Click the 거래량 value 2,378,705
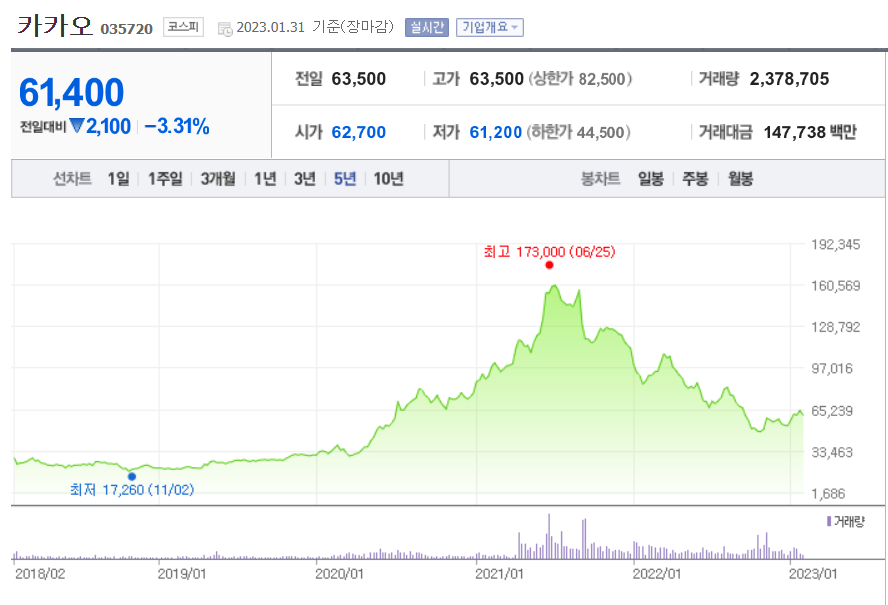 789,79
